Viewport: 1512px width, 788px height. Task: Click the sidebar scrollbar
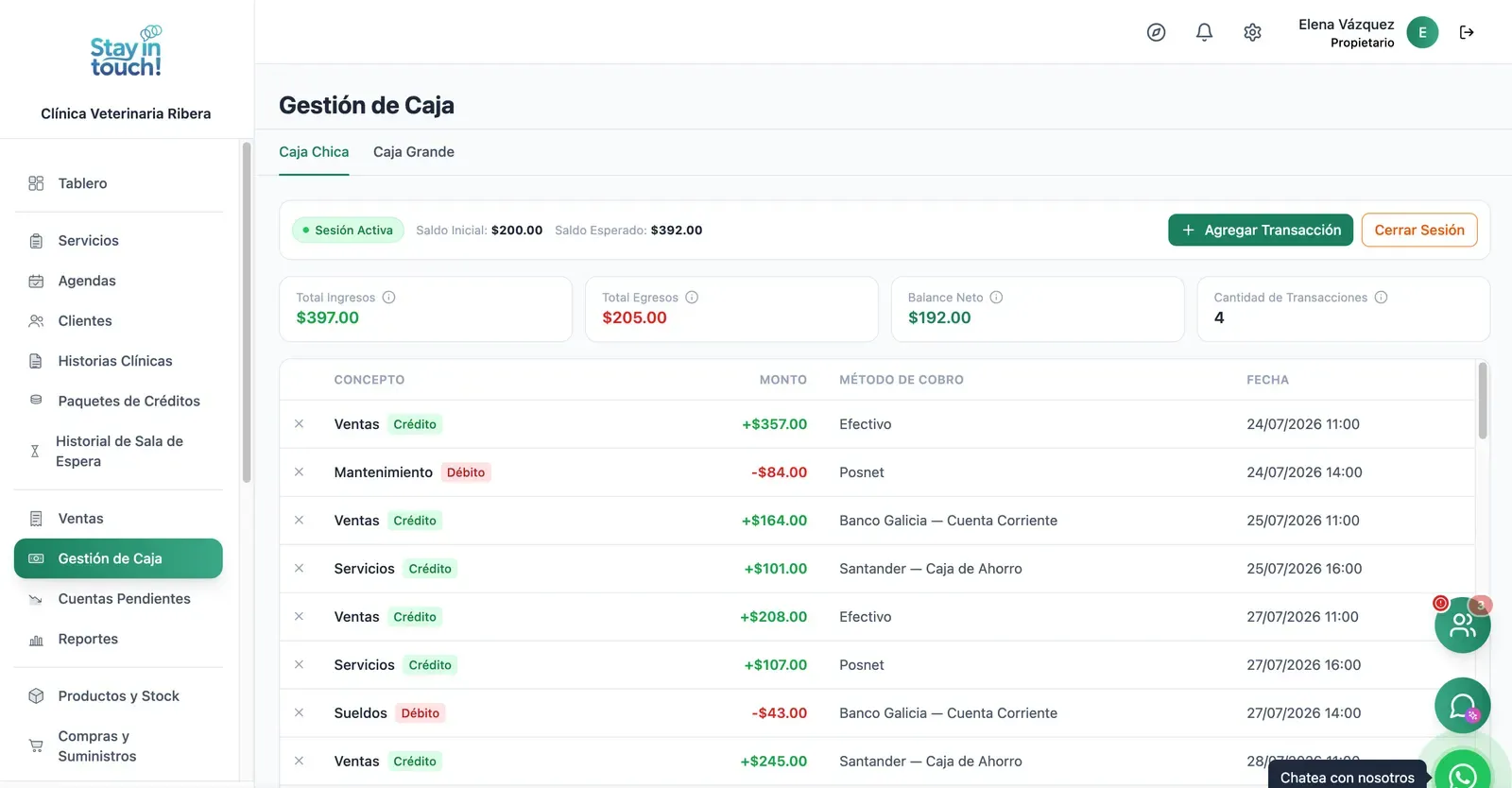(x=247, y=312)
